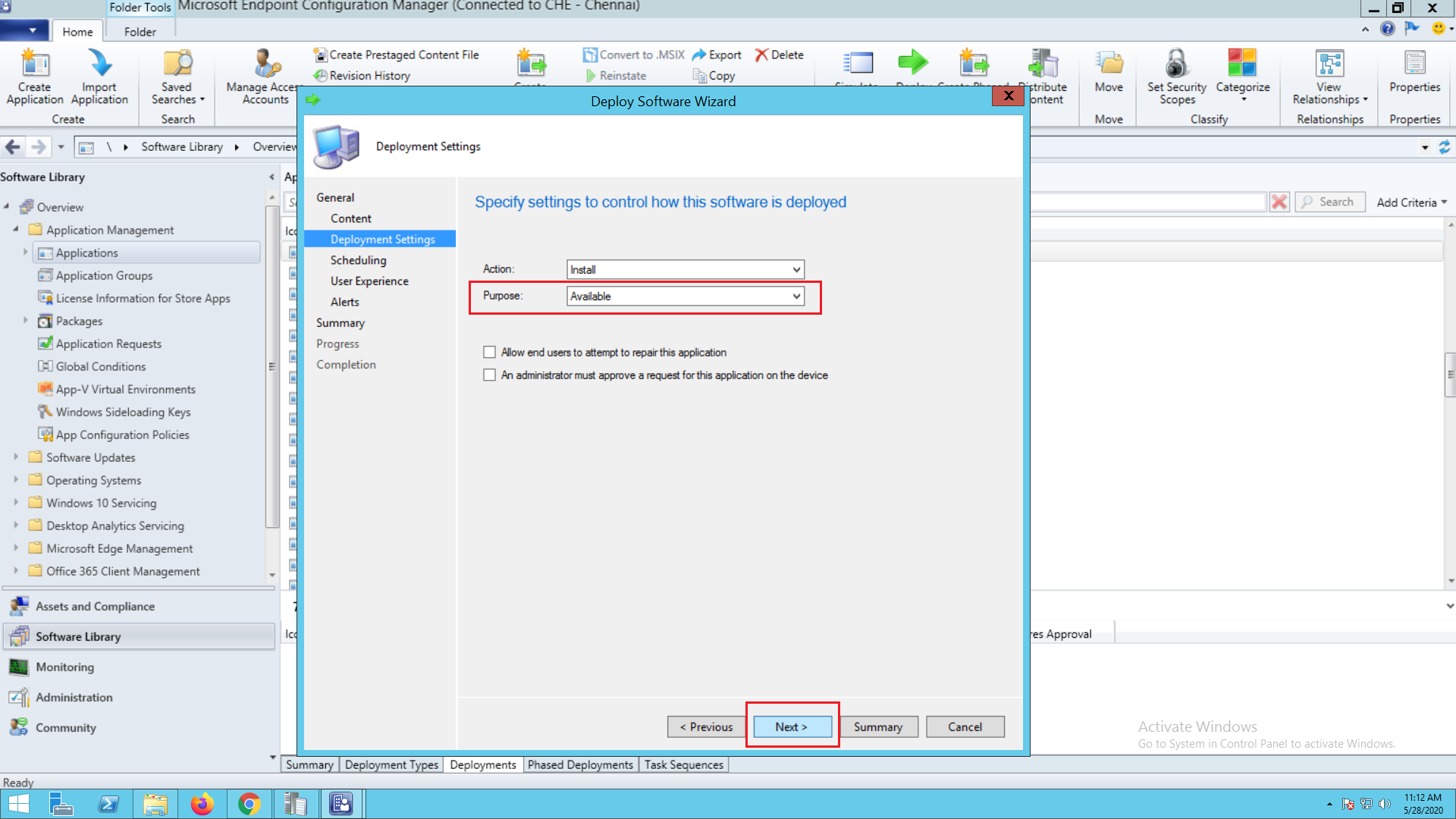Click the Import Application icon

click(99, 76)
